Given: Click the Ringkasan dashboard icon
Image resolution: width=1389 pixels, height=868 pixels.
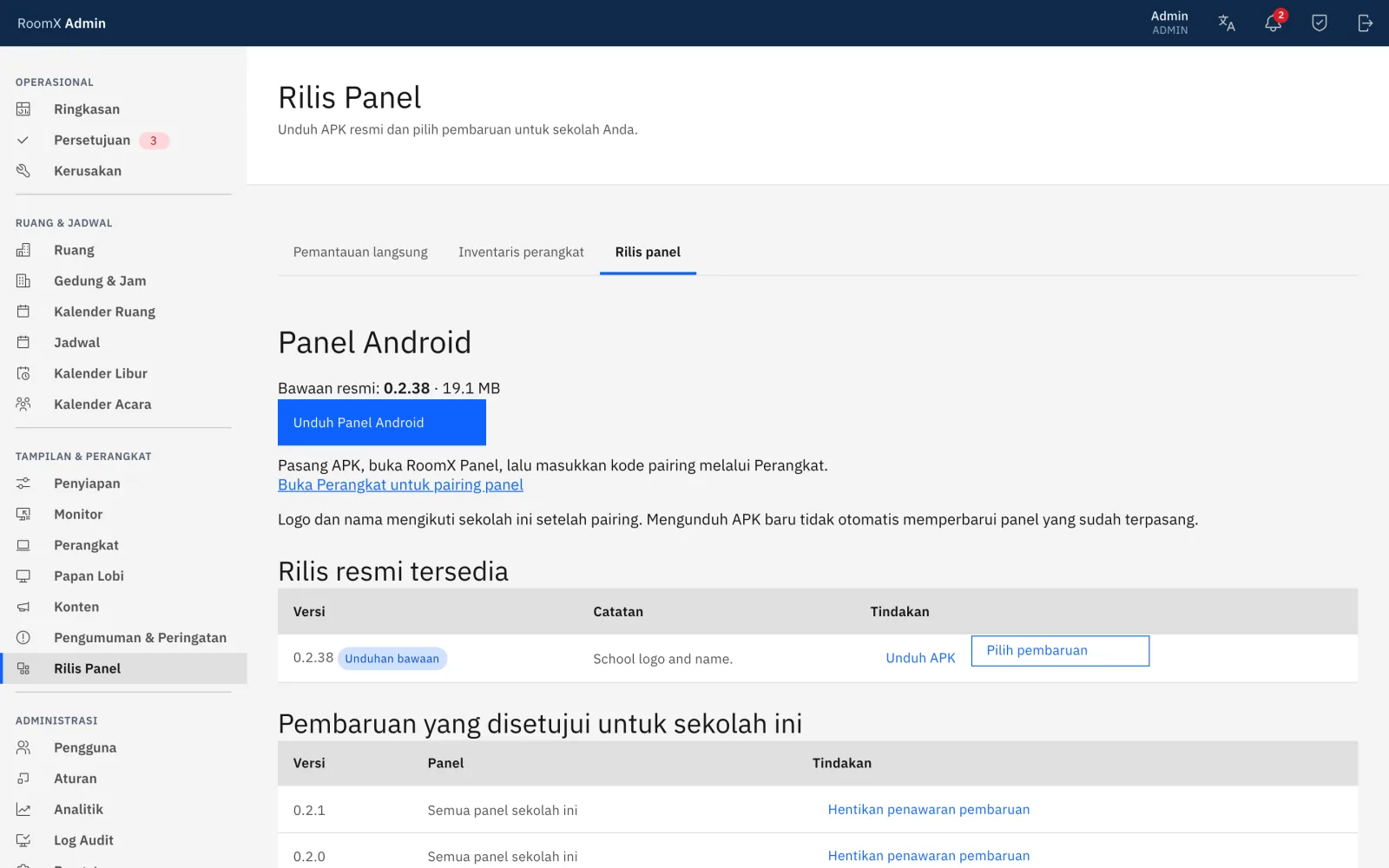Looking at the screenshot, I should (x=23, y=109).
